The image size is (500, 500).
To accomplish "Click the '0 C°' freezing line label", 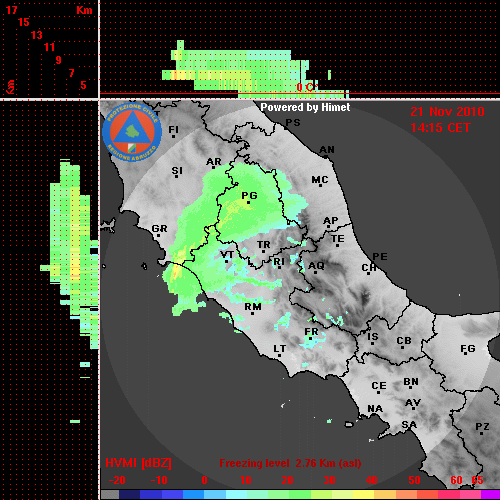I will [x=306, y=87].
